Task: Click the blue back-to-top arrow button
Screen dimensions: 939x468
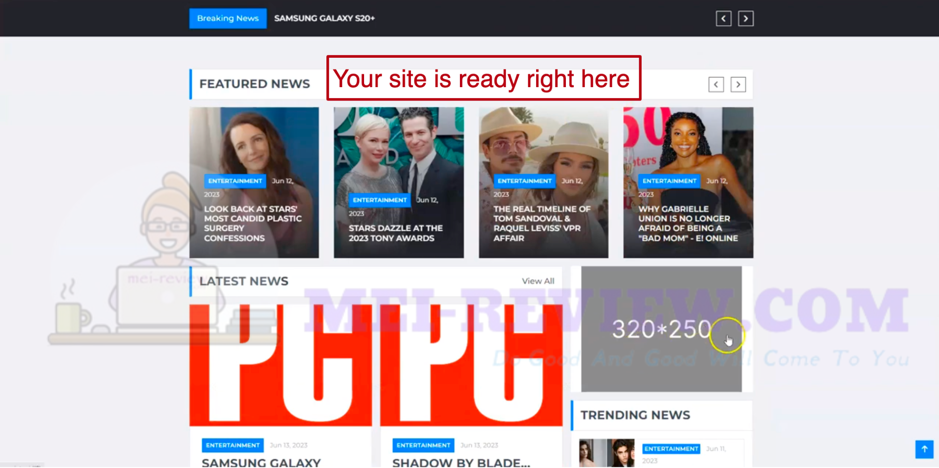Action: click(924, 449)
